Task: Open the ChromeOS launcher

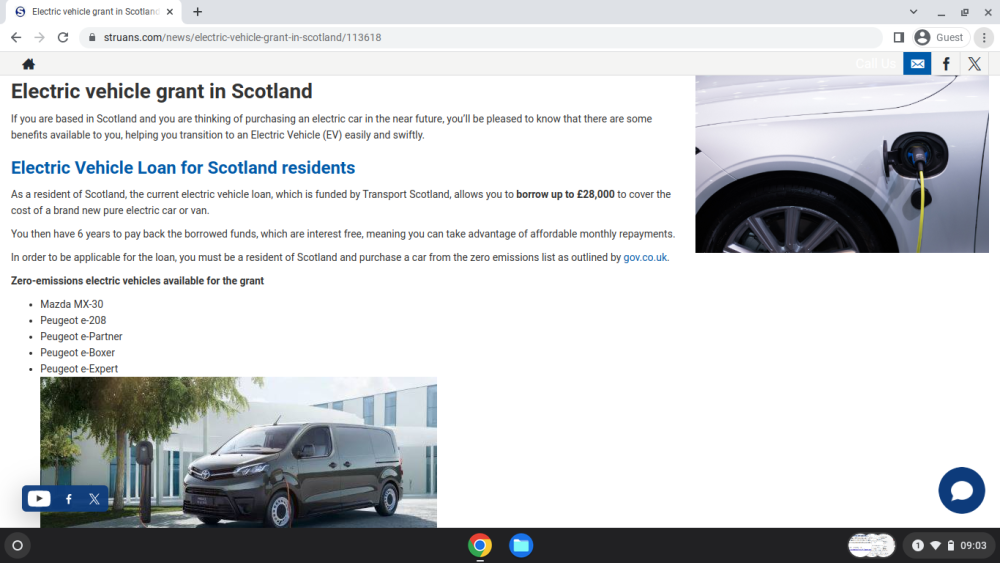Action: (x=18, y=545)
